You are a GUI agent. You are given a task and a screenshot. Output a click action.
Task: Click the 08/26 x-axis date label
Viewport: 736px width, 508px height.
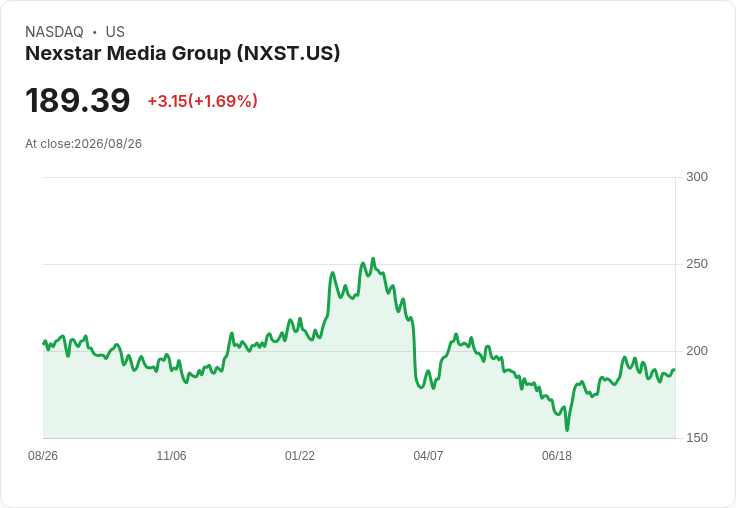43,455
